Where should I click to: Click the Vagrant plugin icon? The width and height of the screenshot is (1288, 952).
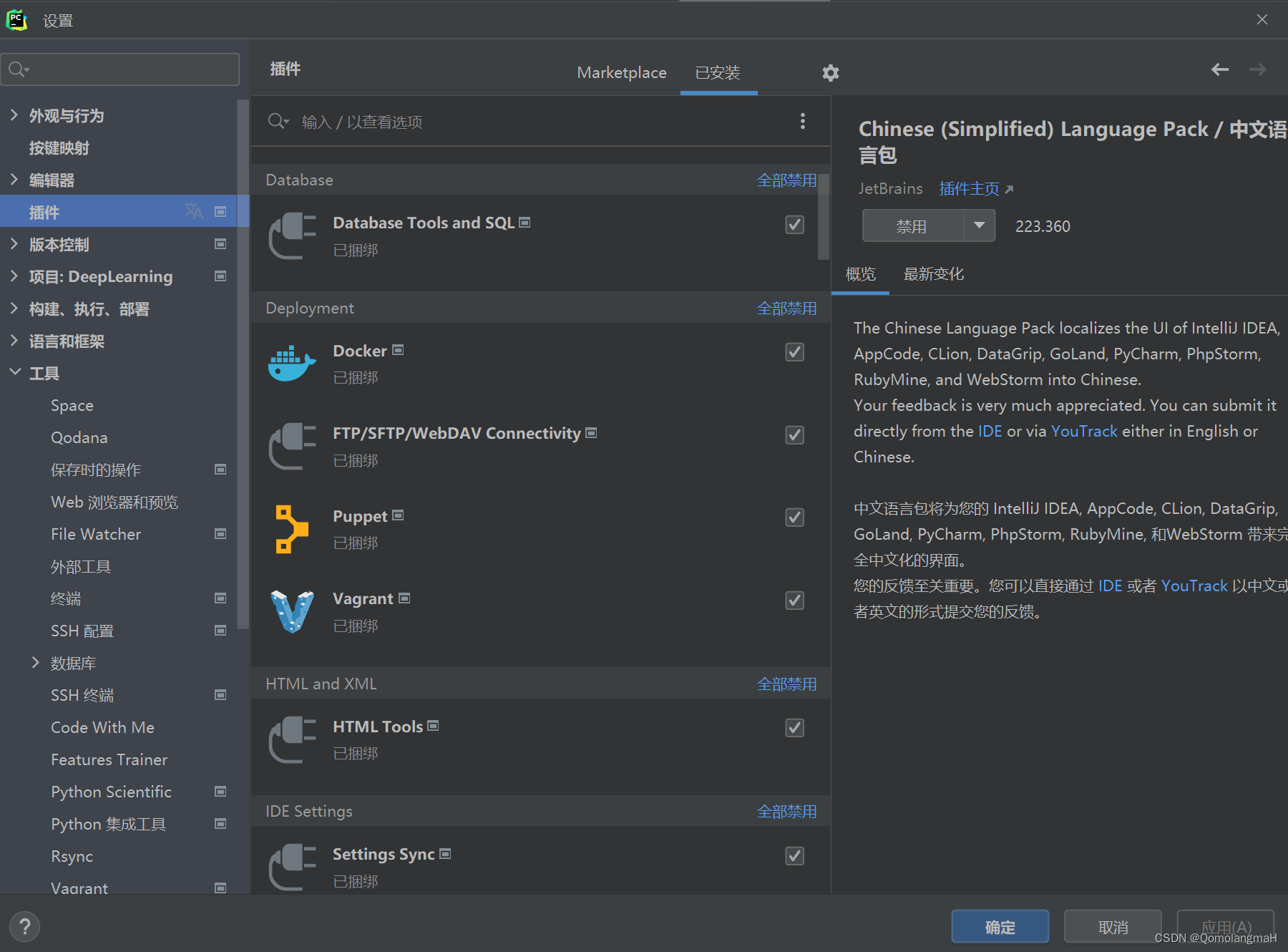[292, 611]
